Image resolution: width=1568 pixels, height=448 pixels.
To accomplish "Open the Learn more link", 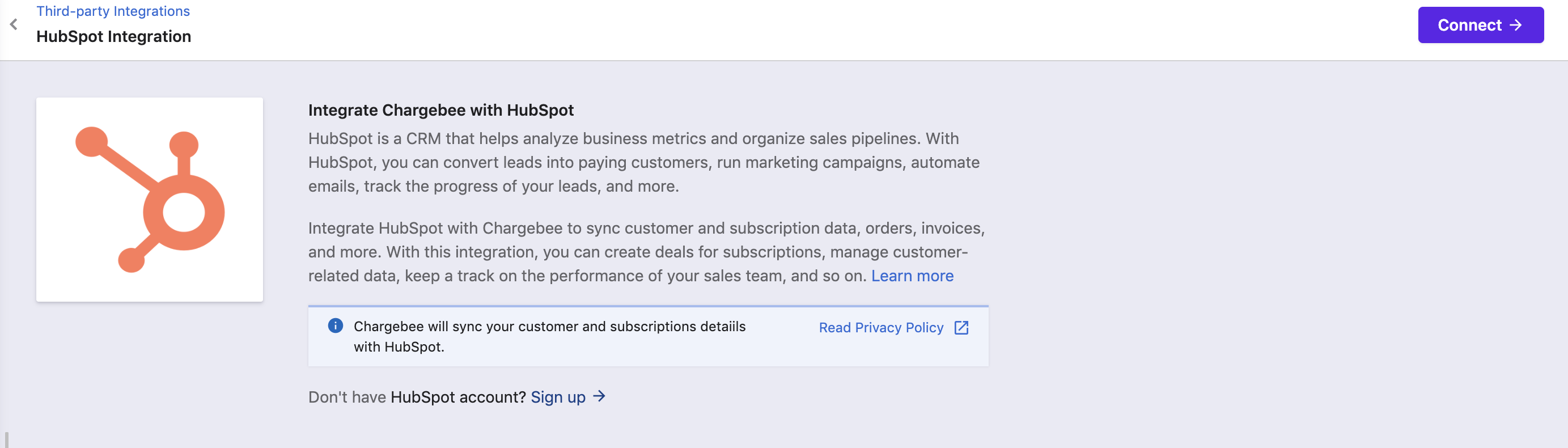I will point(911,276).
